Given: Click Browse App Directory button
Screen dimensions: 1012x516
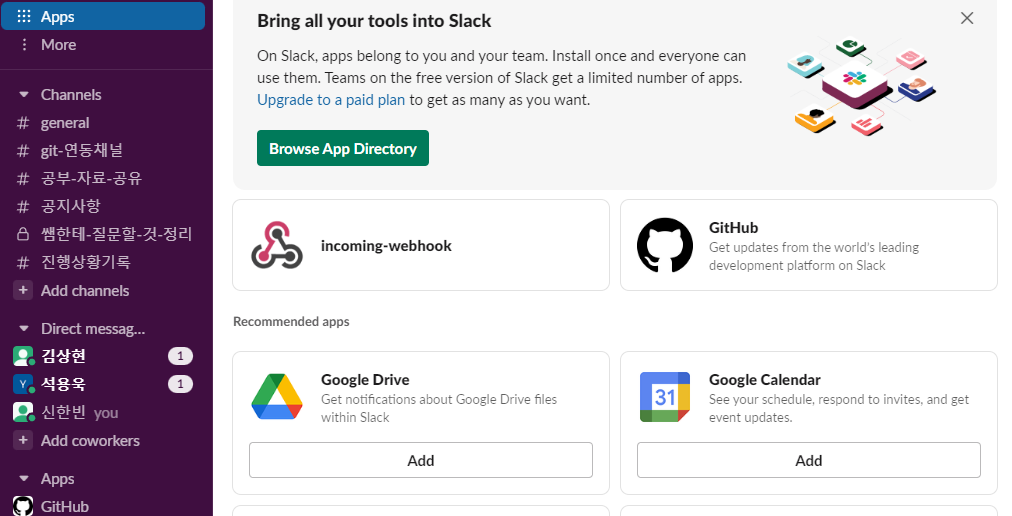Looking at the screenshot, I should [x=343, y=148].
